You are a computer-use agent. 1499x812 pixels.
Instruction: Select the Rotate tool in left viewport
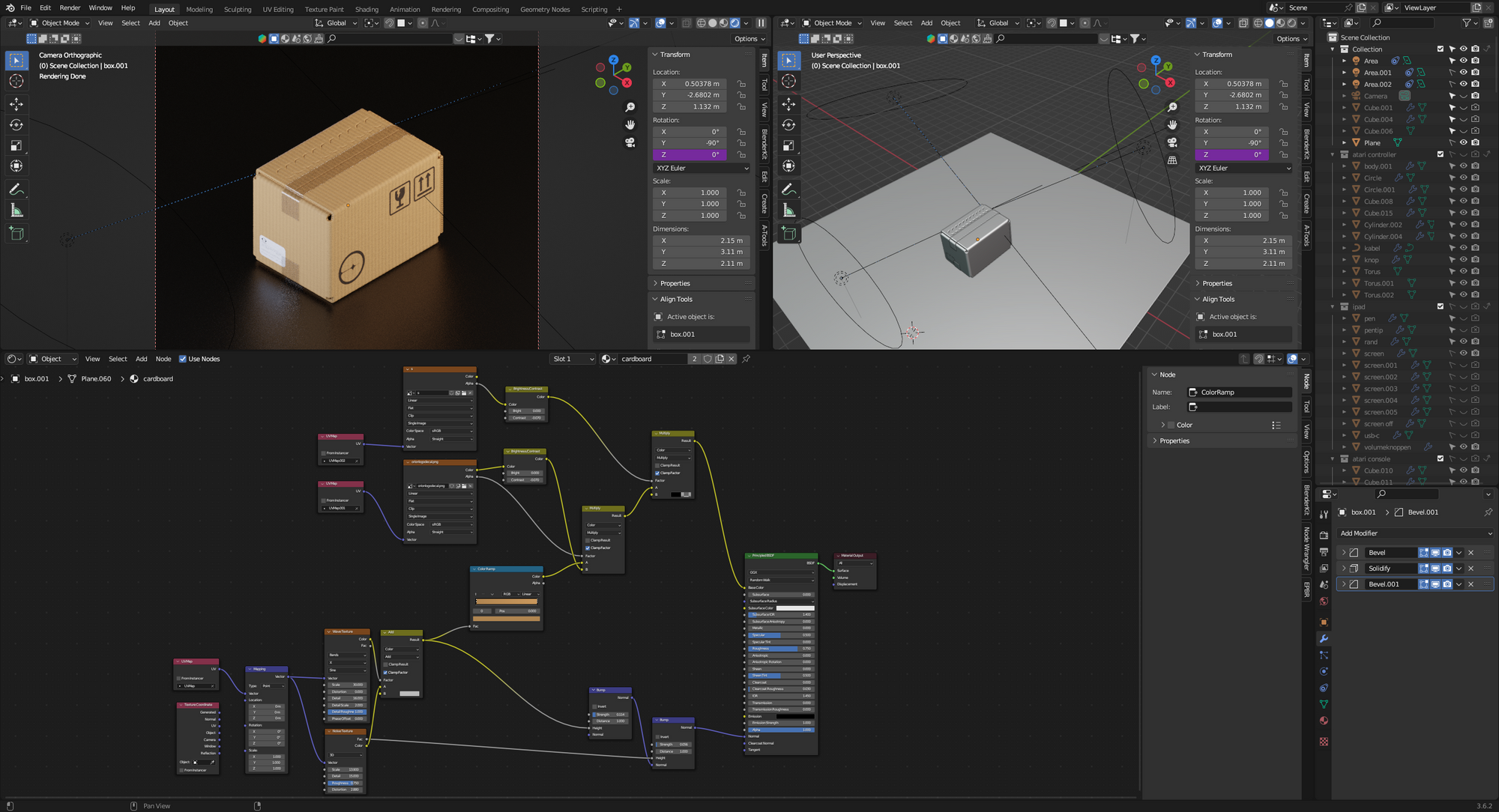[16, 125]
